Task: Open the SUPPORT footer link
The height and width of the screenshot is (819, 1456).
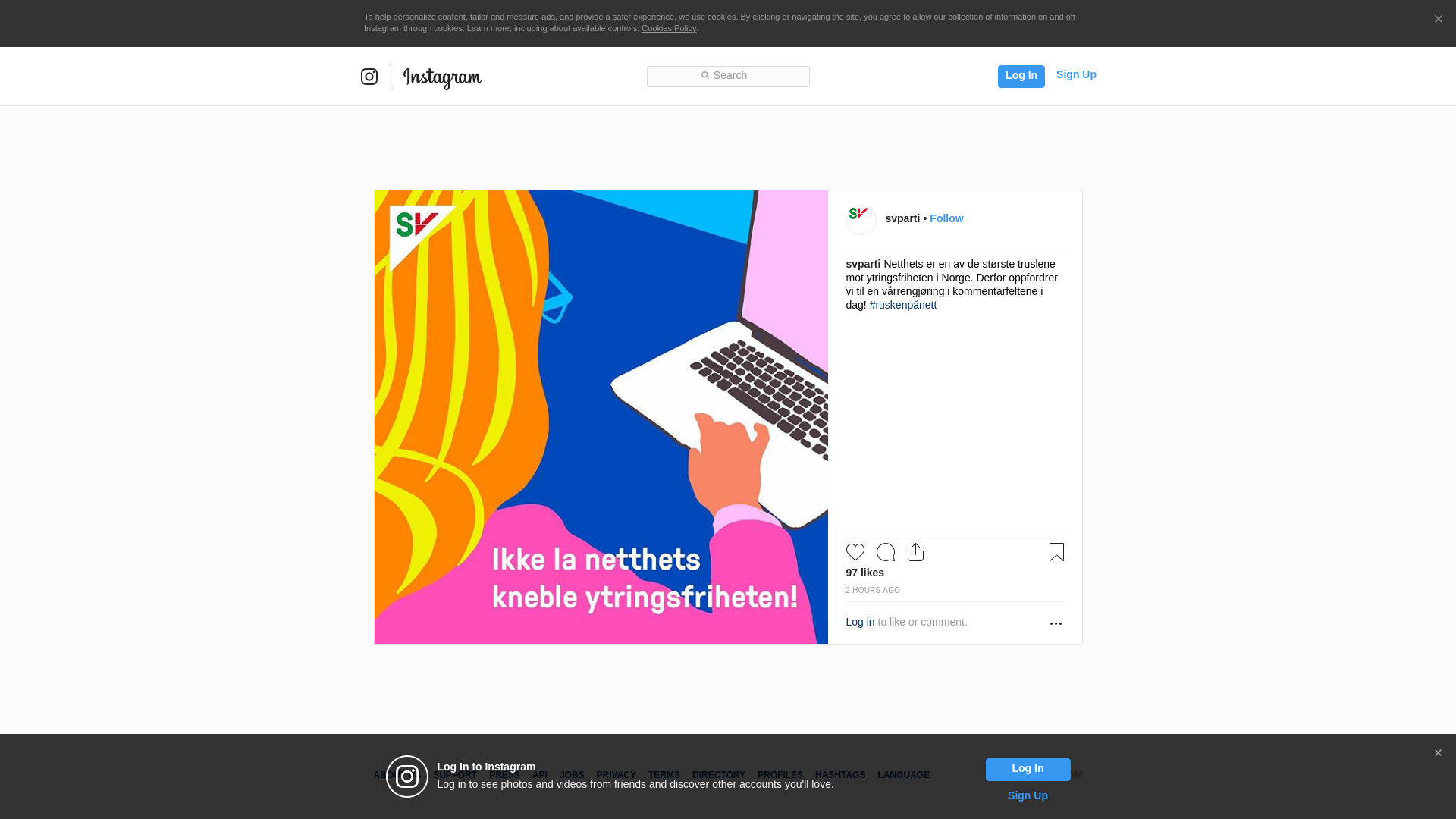Action: (455, 775)
